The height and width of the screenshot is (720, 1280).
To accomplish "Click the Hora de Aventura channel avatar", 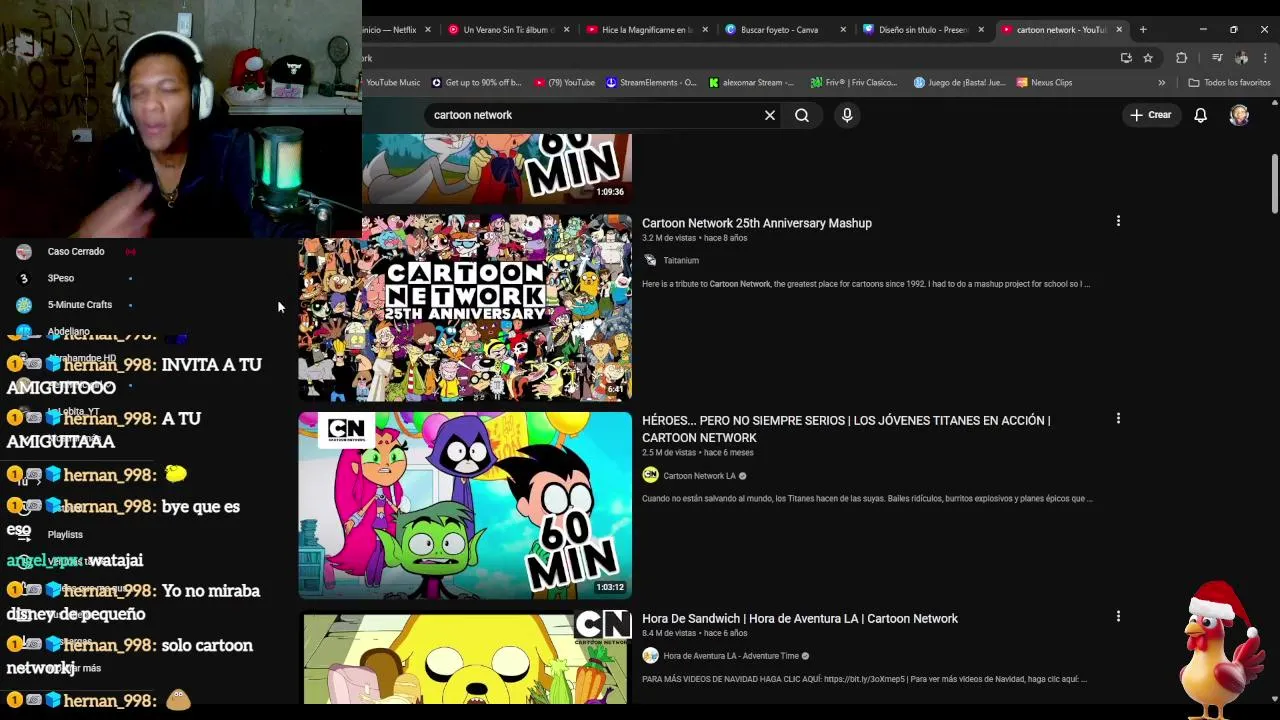I will (650, 656).
